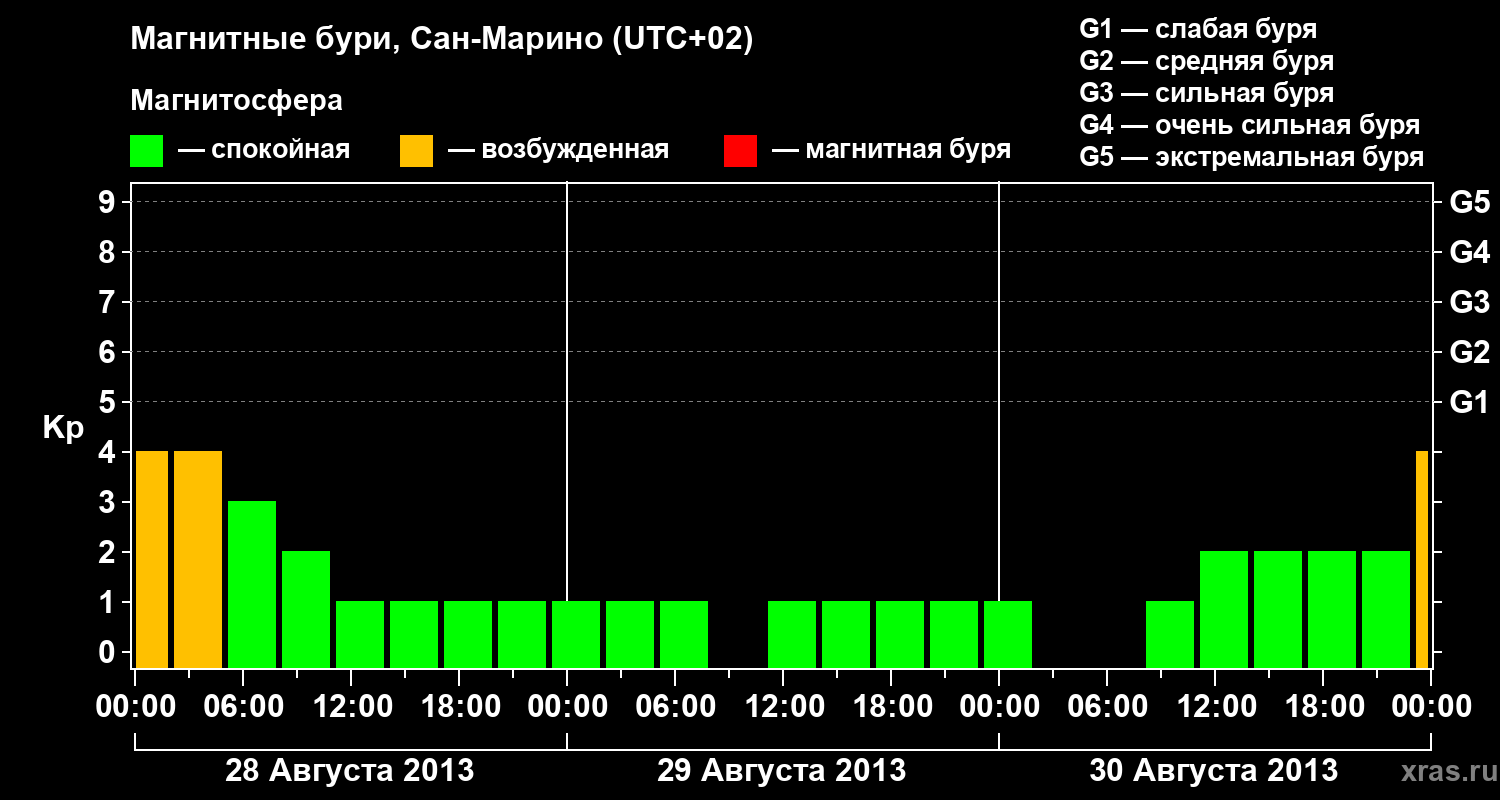Click the Kp 1 bar crossing midnight into 29 Августа
This screenshot has height=800, width=1500.
tap(576, 635)
